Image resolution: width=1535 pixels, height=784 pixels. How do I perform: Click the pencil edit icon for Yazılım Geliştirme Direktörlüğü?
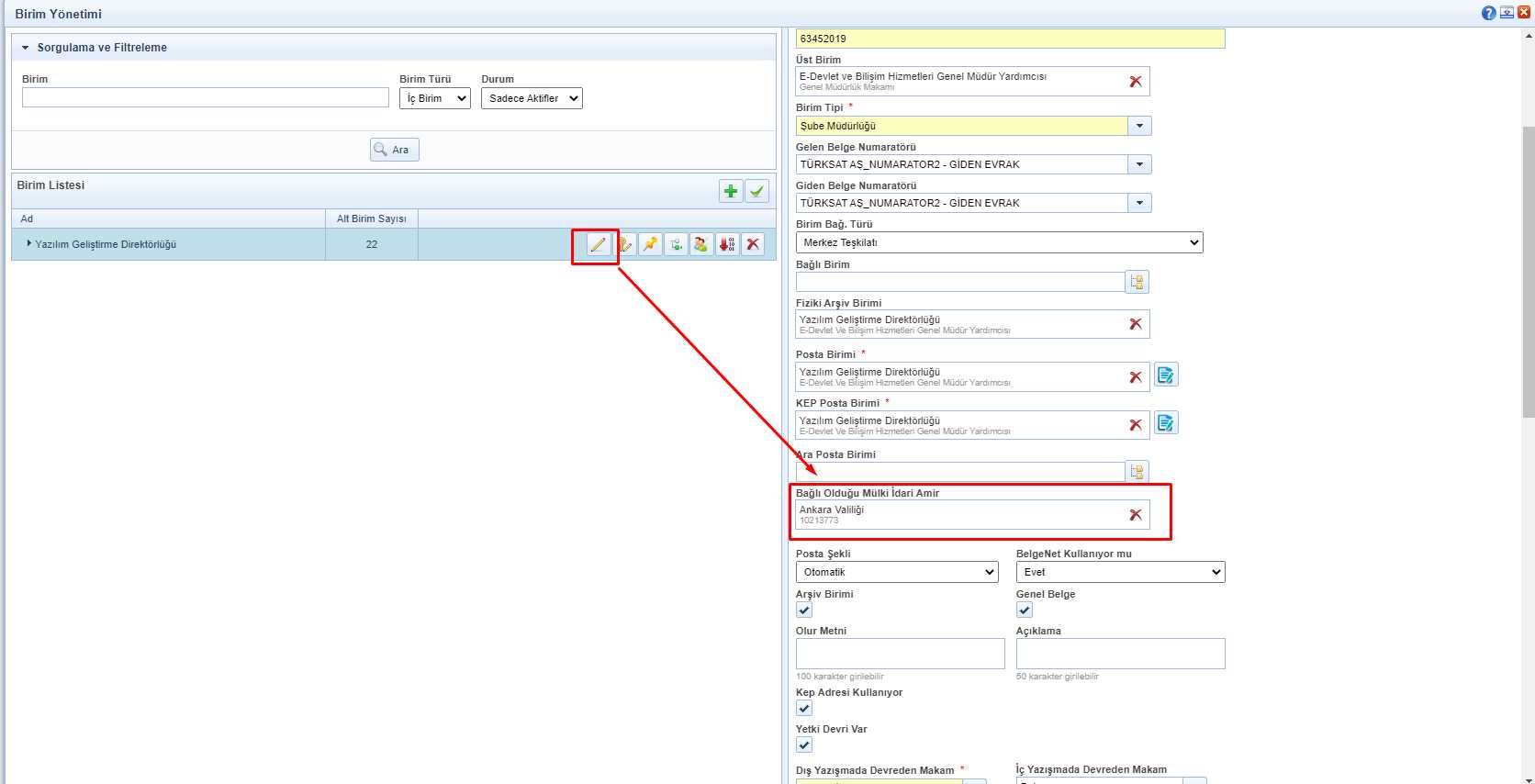pyautogui.click(x=598, y=244)
